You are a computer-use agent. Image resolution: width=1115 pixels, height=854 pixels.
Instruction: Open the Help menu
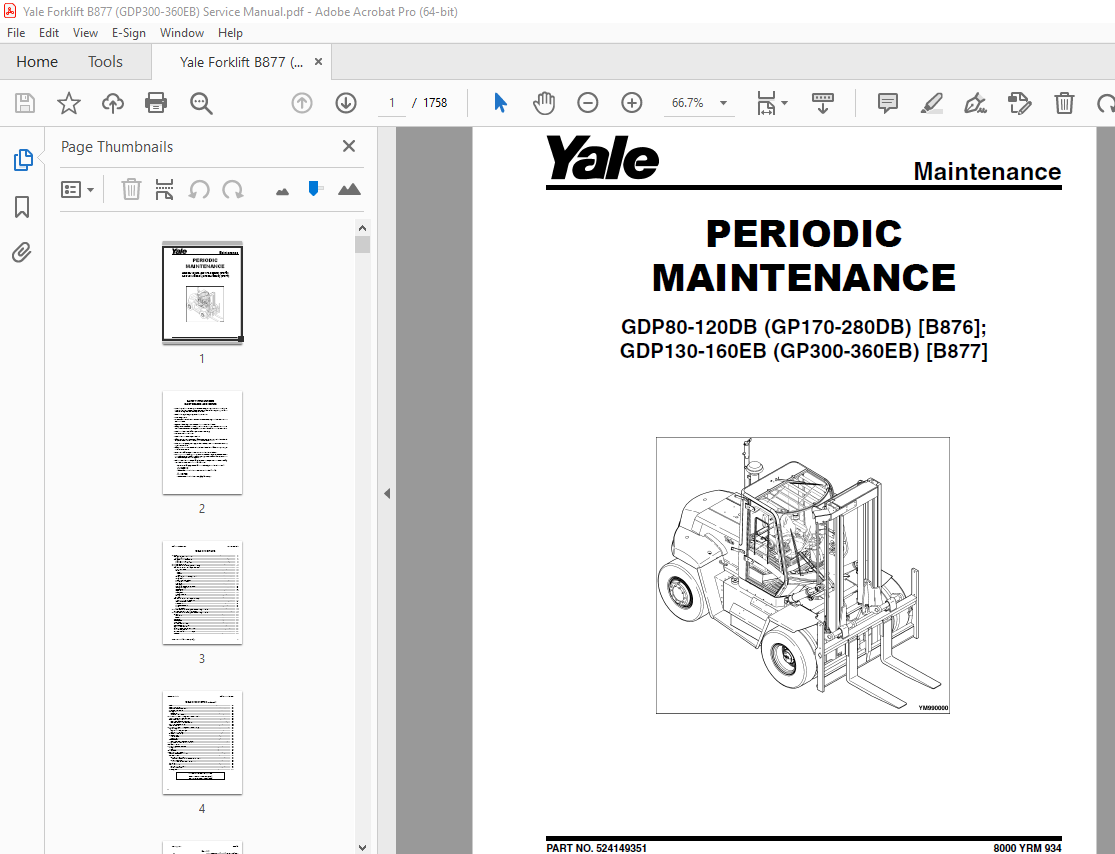pos(230,33)
